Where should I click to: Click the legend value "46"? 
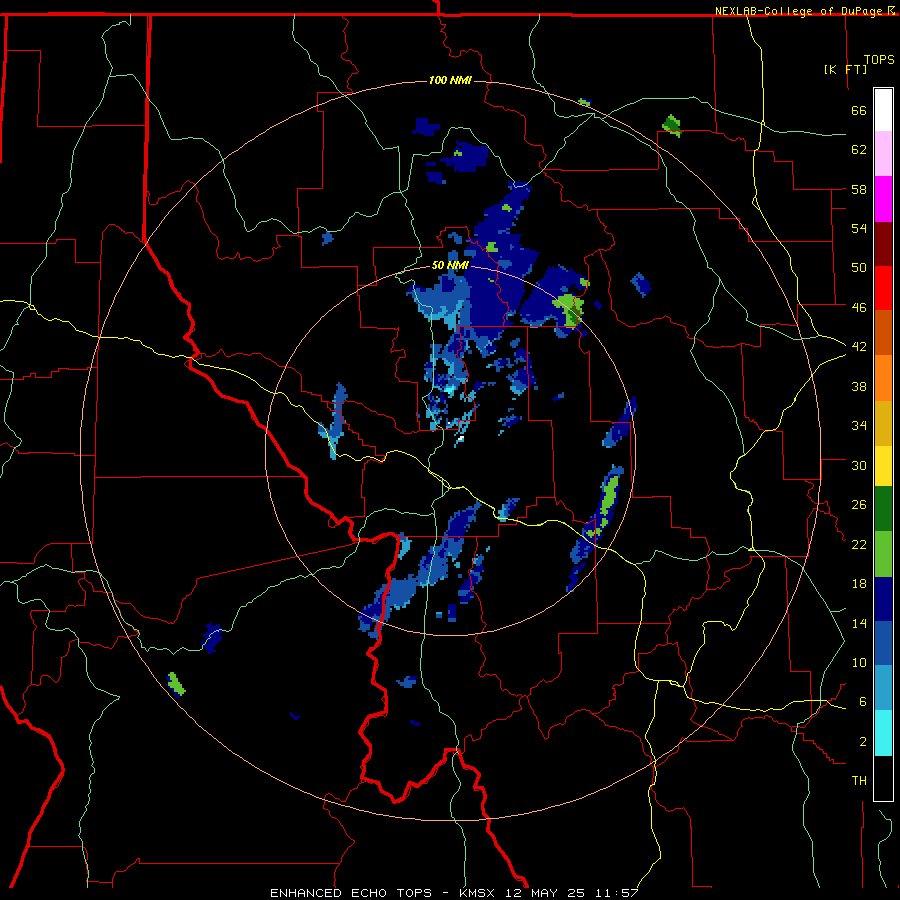pos(859,308)
